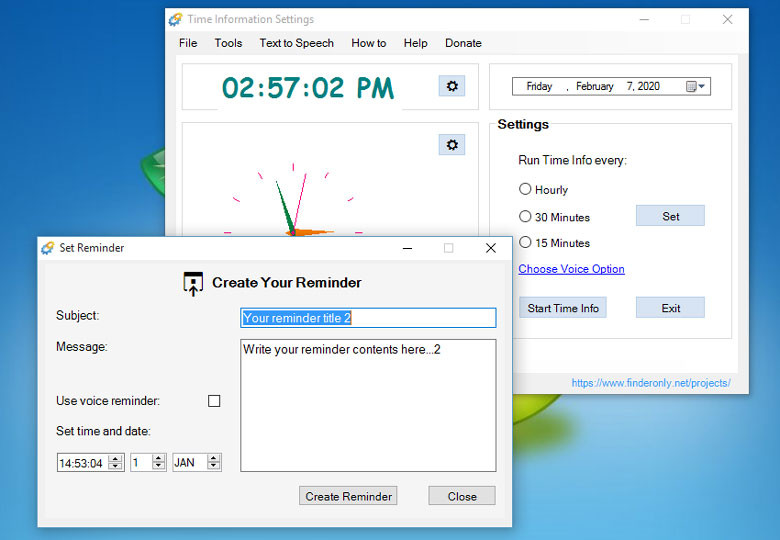Click Set Reminder window title icon
Viewport: 780px width, 540px height.
(48, 248)
